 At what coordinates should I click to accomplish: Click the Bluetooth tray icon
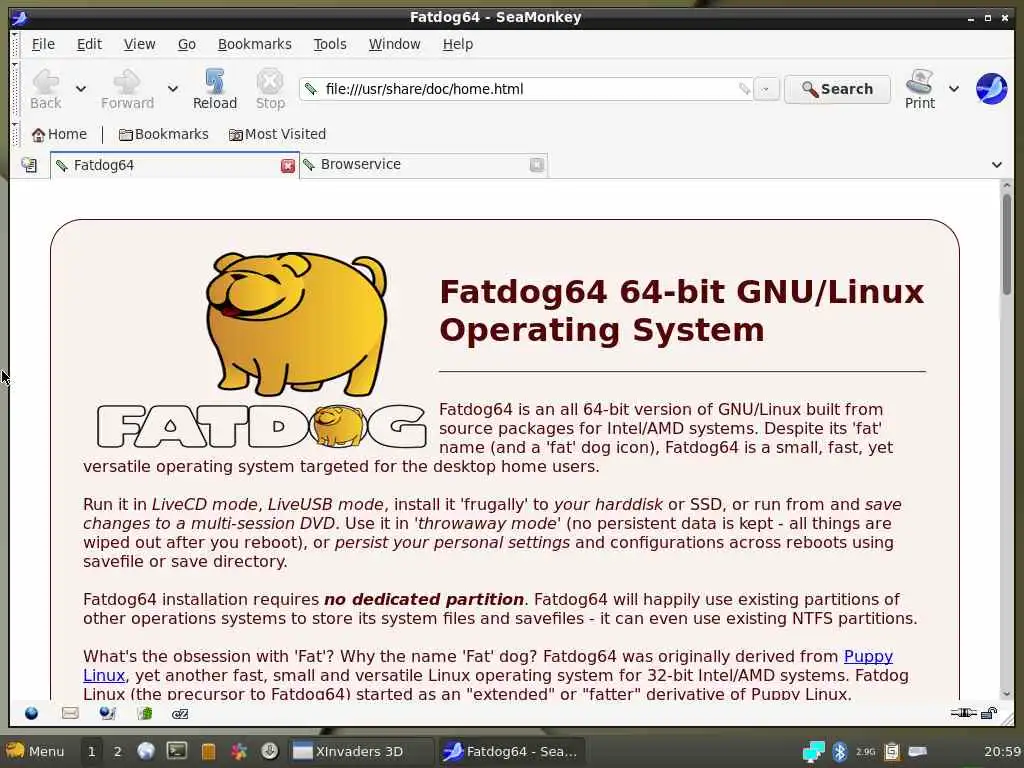pos(840,752)
